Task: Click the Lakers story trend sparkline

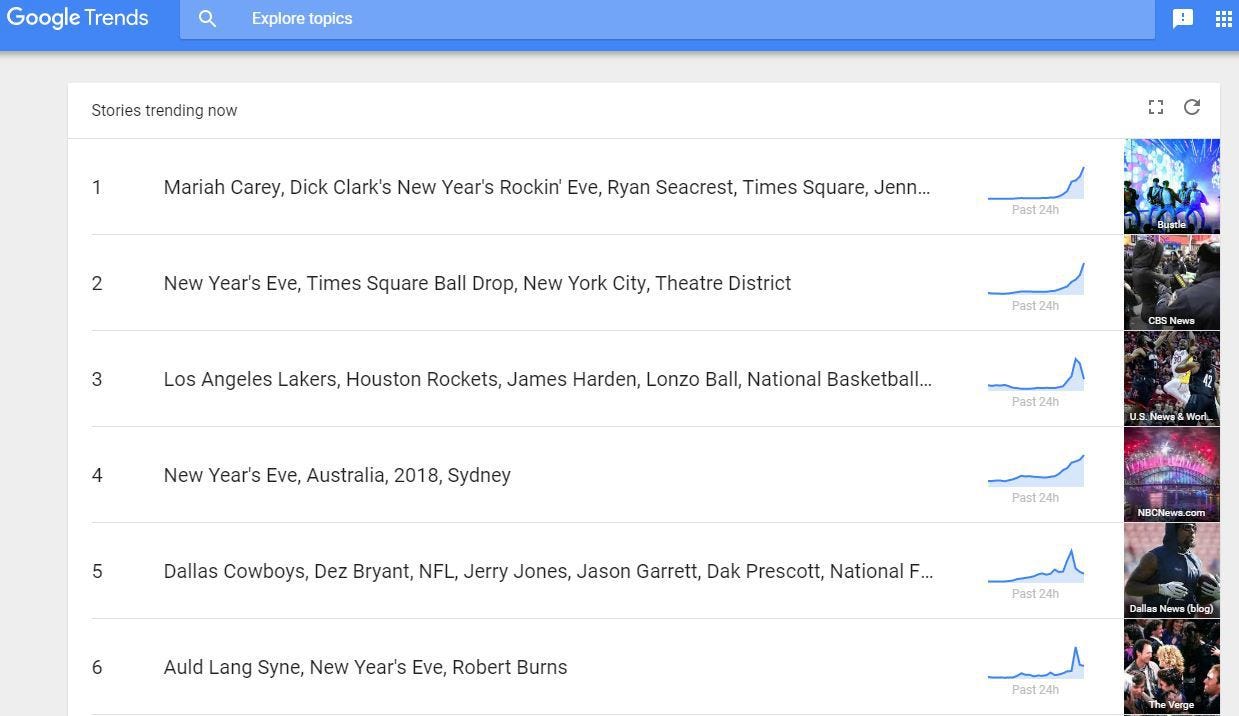Action: [x=1036, y=377]
